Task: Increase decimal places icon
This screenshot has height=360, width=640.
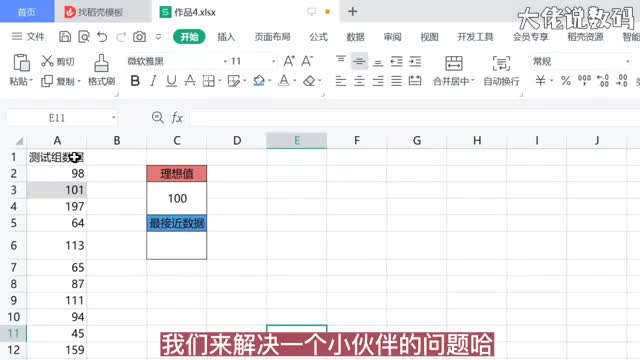Action: coord(603,81)
